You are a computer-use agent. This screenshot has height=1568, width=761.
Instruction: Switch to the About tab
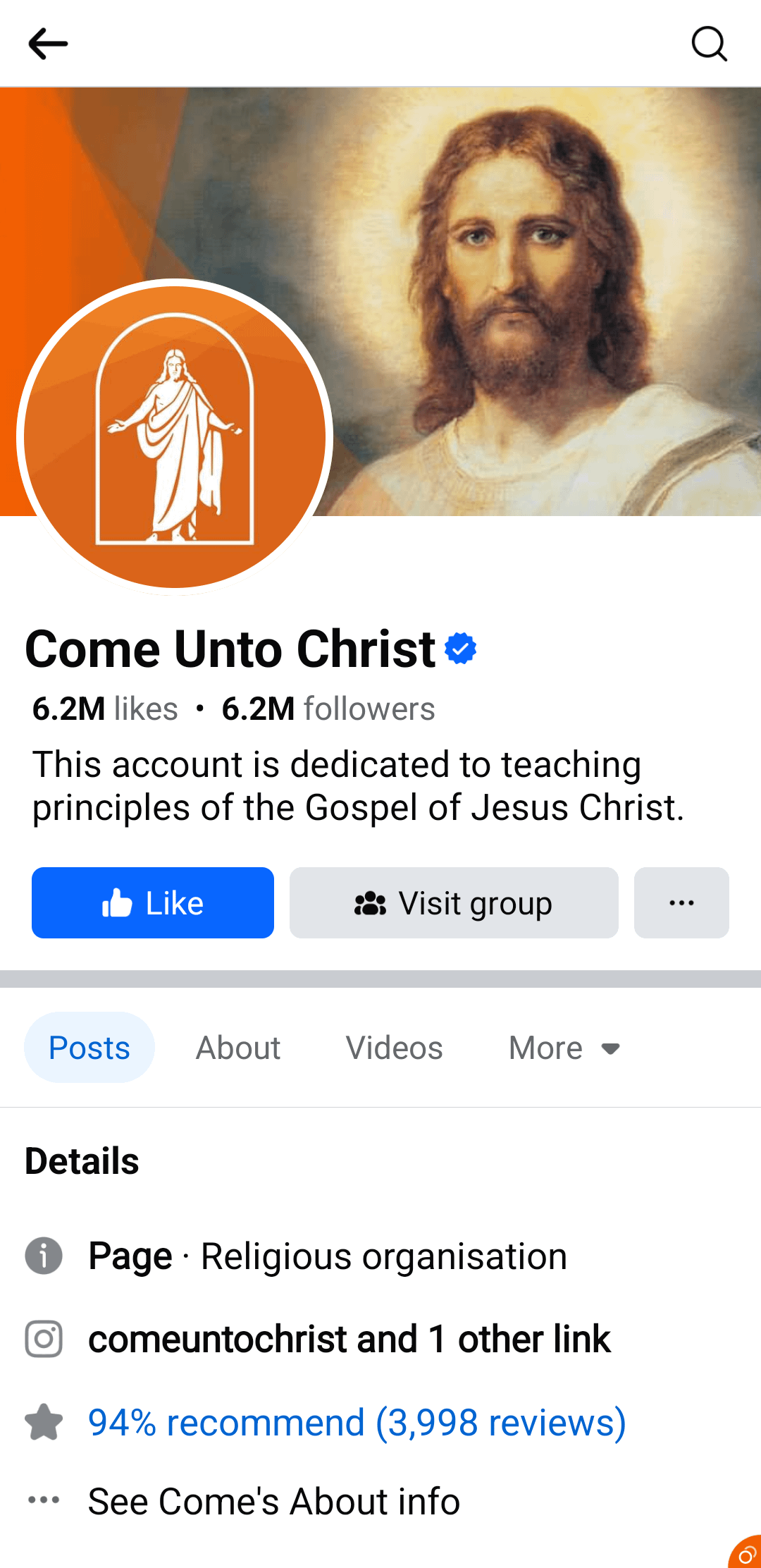[x=238, y=1048]
